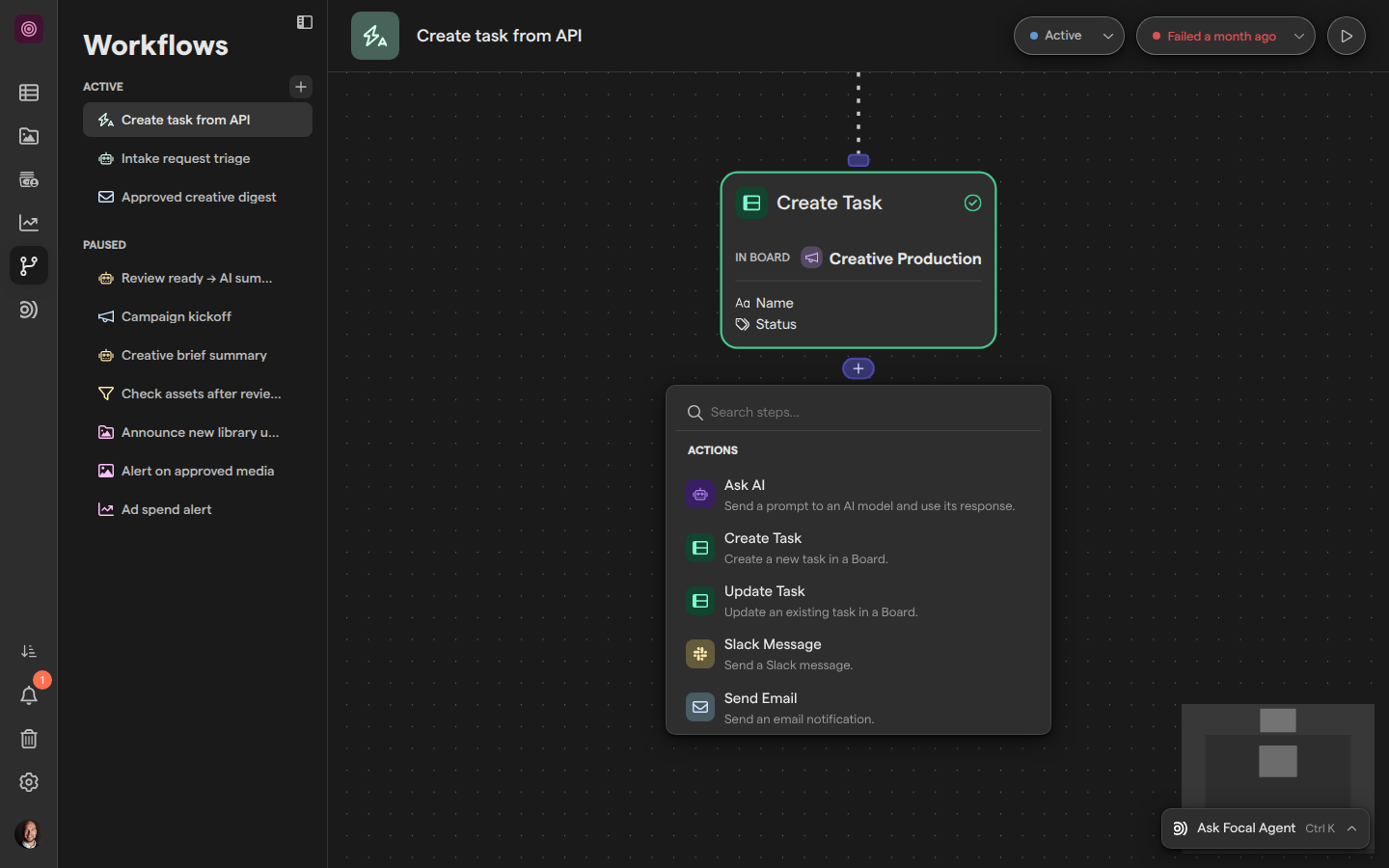
Task: Click the Creative Production board name
Action: (905, 258)
